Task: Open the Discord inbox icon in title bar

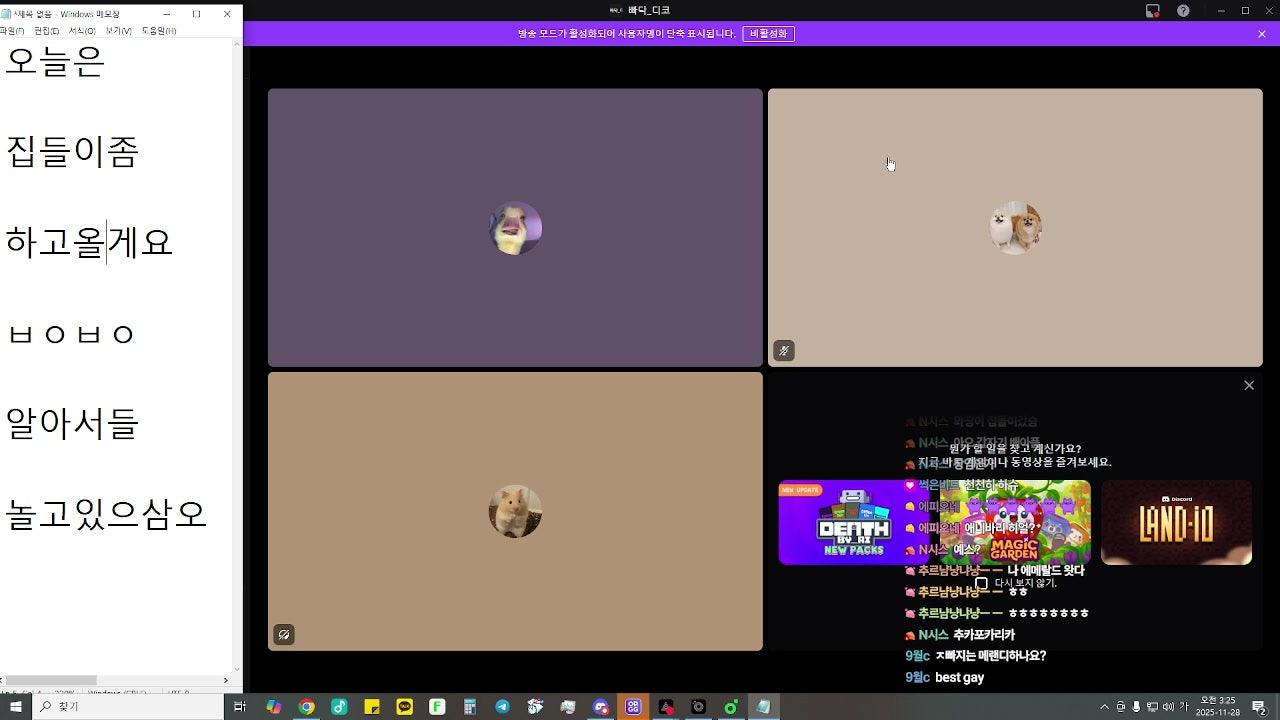Action: coord(1152,11)
